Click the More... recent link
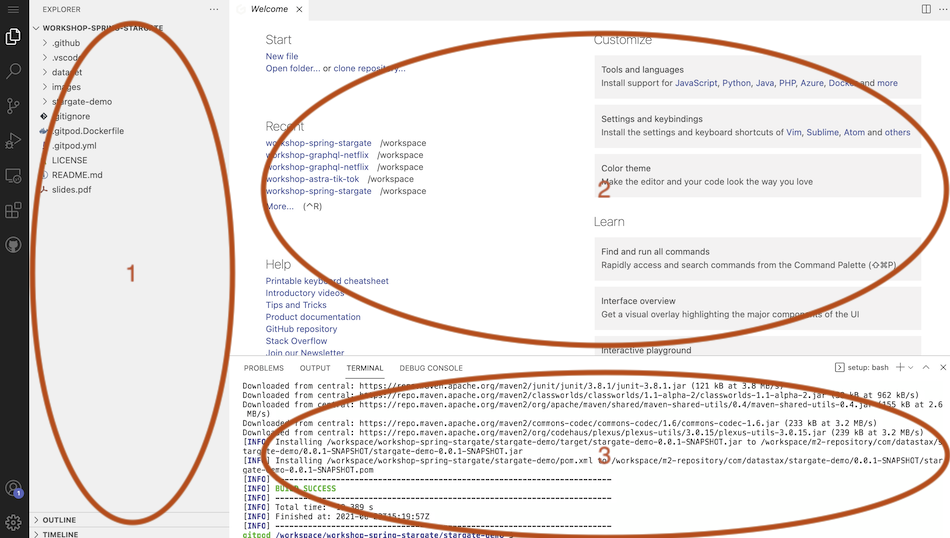Image resolution: width=950 pixels, height=538 pixels. point(279,206)
